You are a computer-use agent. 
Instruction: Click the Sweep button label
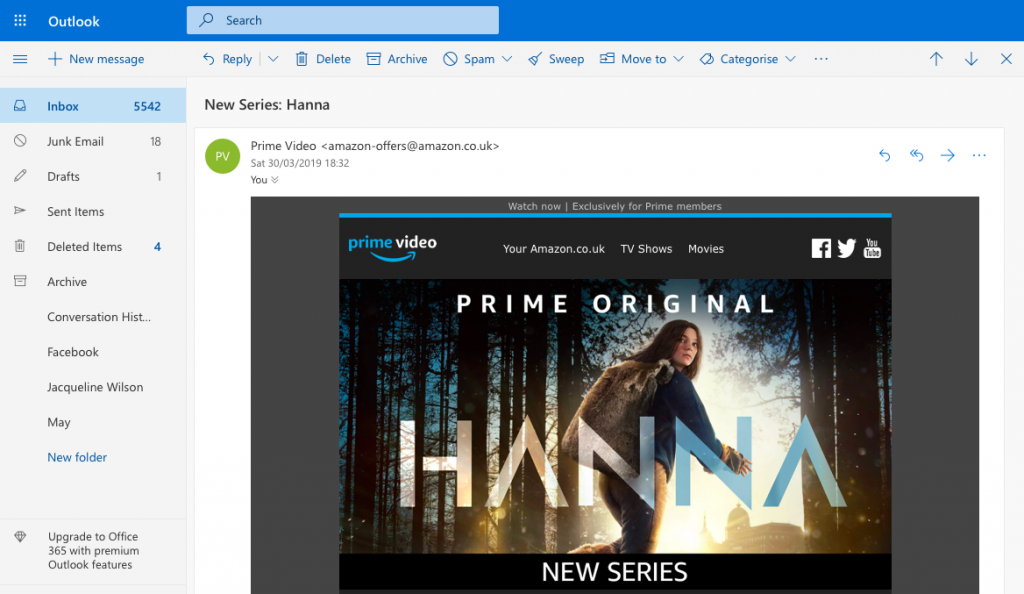[x=566, y=59]
